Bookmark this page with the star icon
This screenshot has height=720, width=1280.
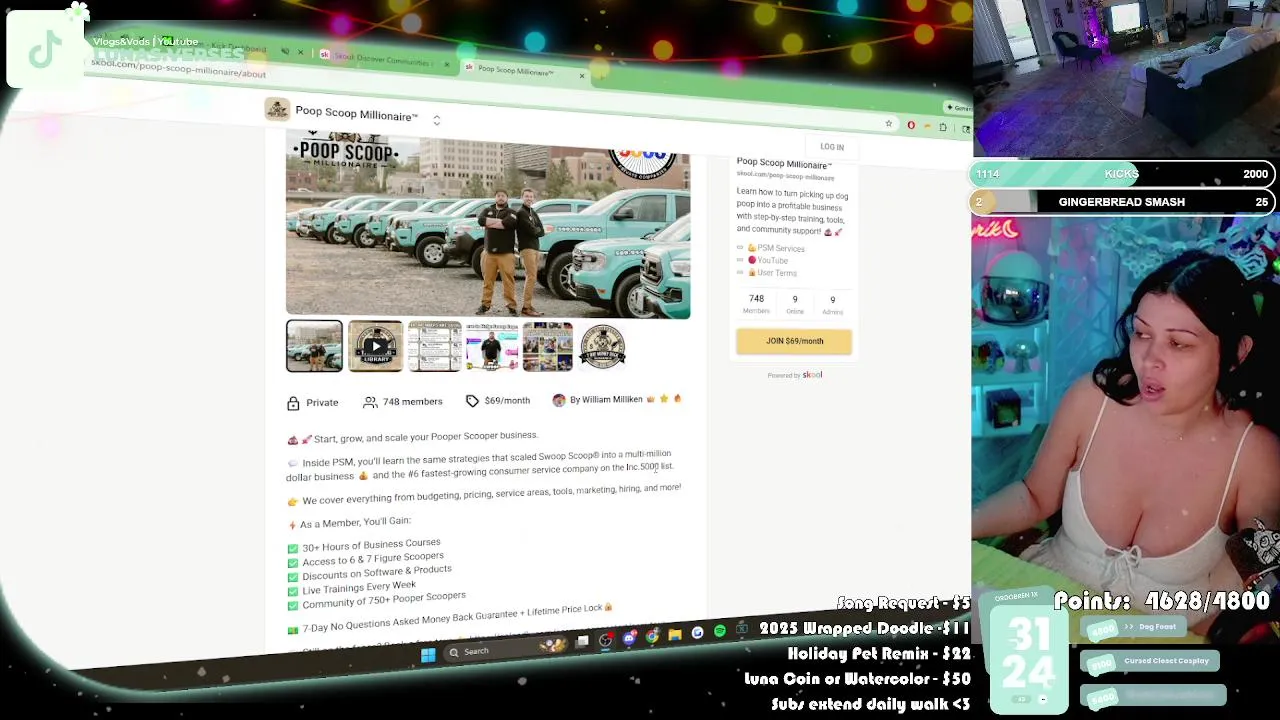[x=888, y=124]
